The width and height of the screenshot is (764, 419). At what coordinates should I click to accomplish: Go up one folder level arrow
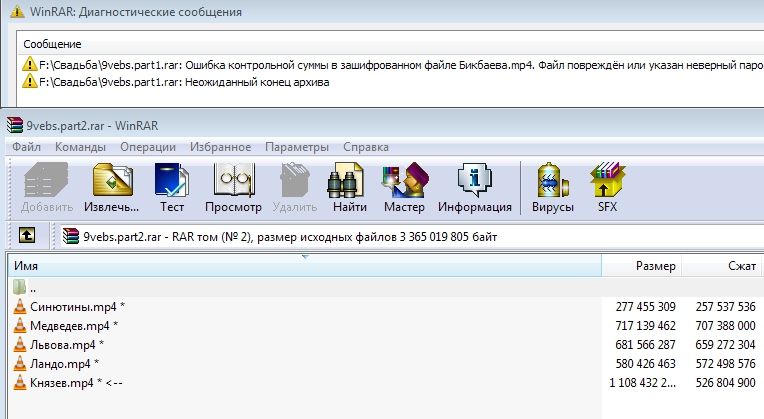click(x=27, y=235)
